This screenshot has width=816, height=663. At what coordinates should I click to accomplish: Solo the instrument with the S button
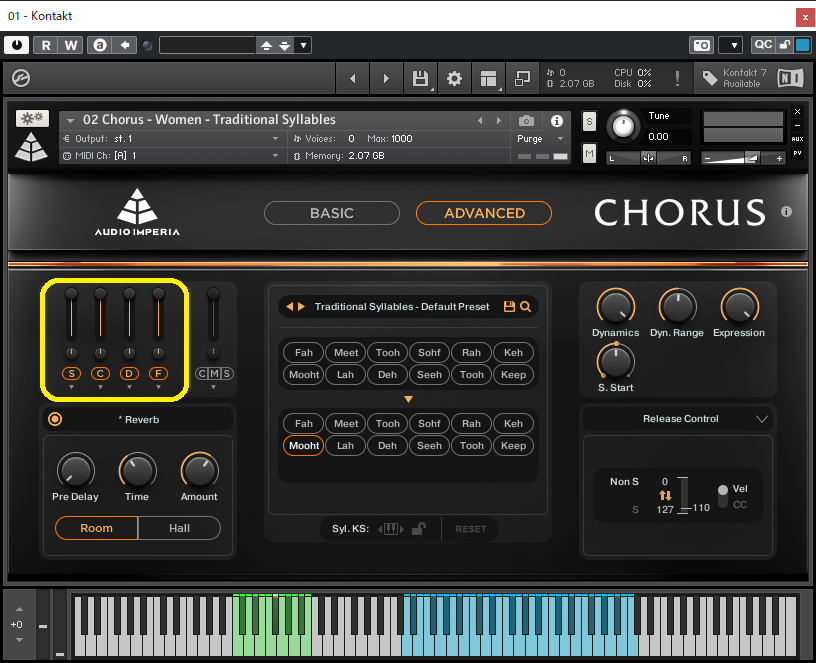click(x=589, y=120)
